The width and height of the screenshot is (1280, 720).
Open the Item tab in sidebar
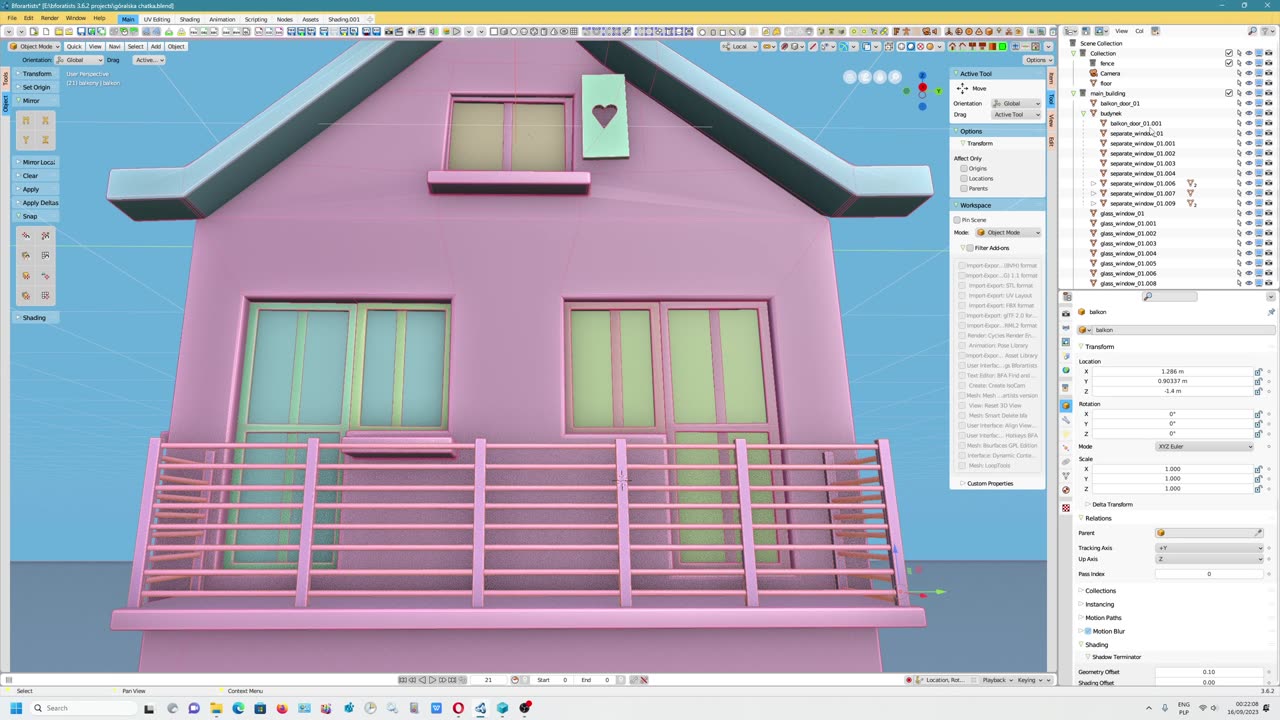1051,78
